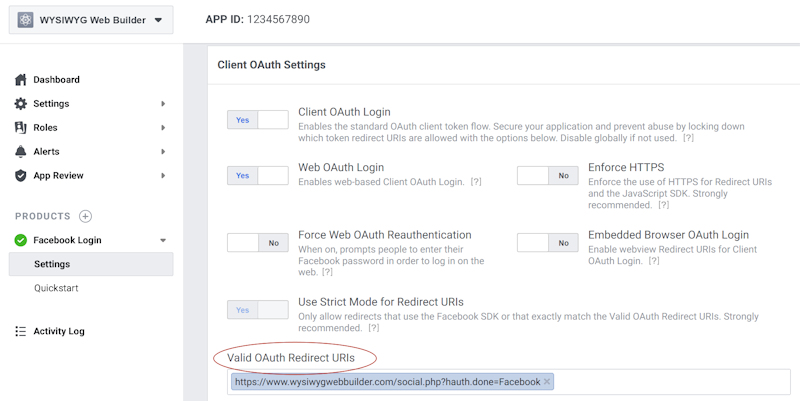
Task: Enable Embedded Browser OAuth Login switch
Action: [x=547, y=243]
